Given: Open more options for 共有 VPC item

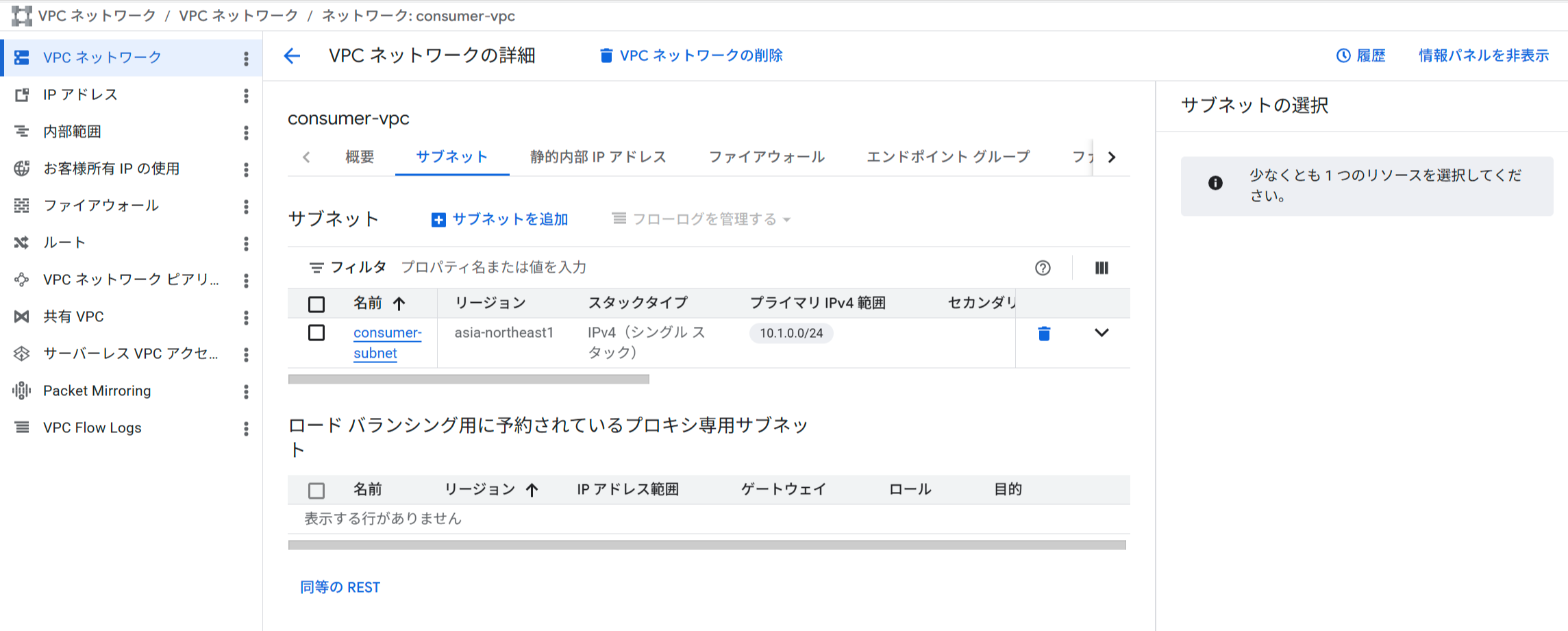Looking at the screenshot, I should click(x=246, y=318).
